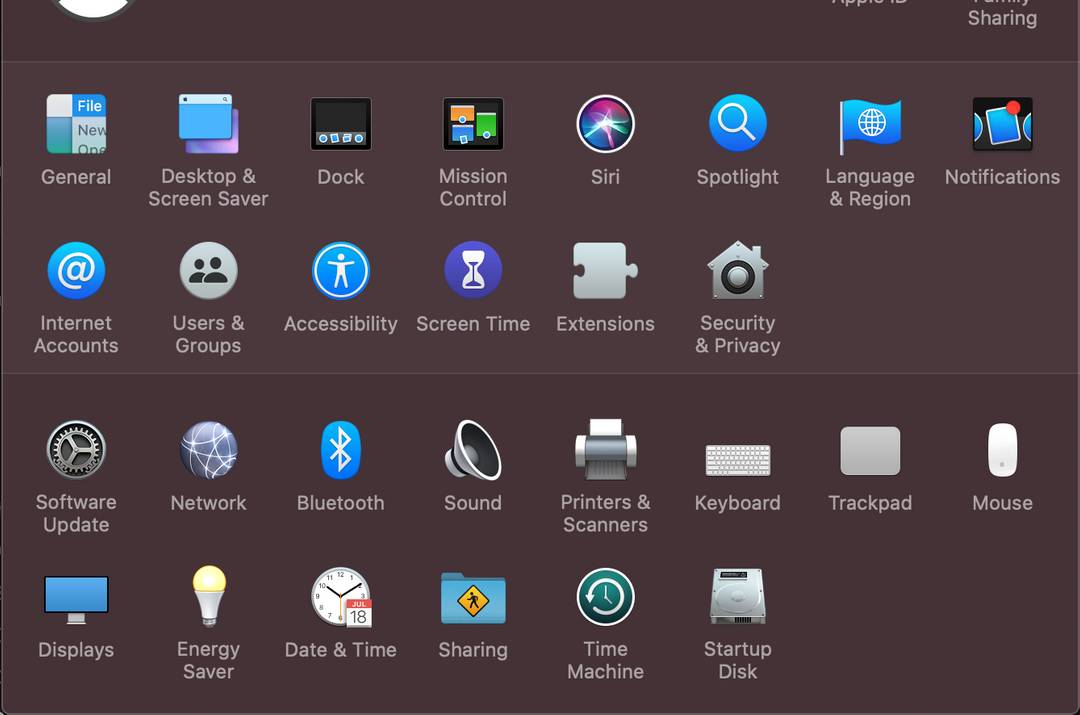Viewport: 1080px width, 715px height.
Task: Check for Software Update
Action: coord(76,450)
